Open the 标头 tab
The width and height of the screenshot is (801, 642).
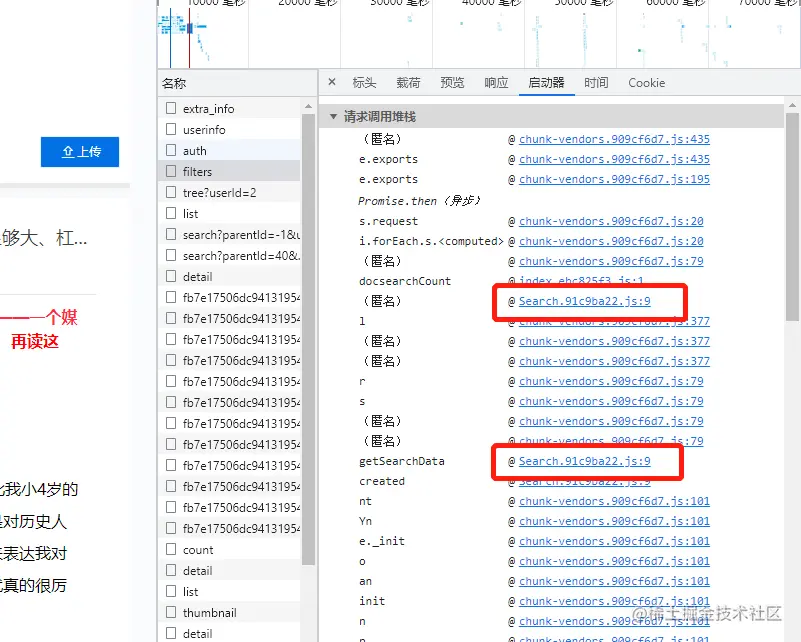(x=364, y=83)
